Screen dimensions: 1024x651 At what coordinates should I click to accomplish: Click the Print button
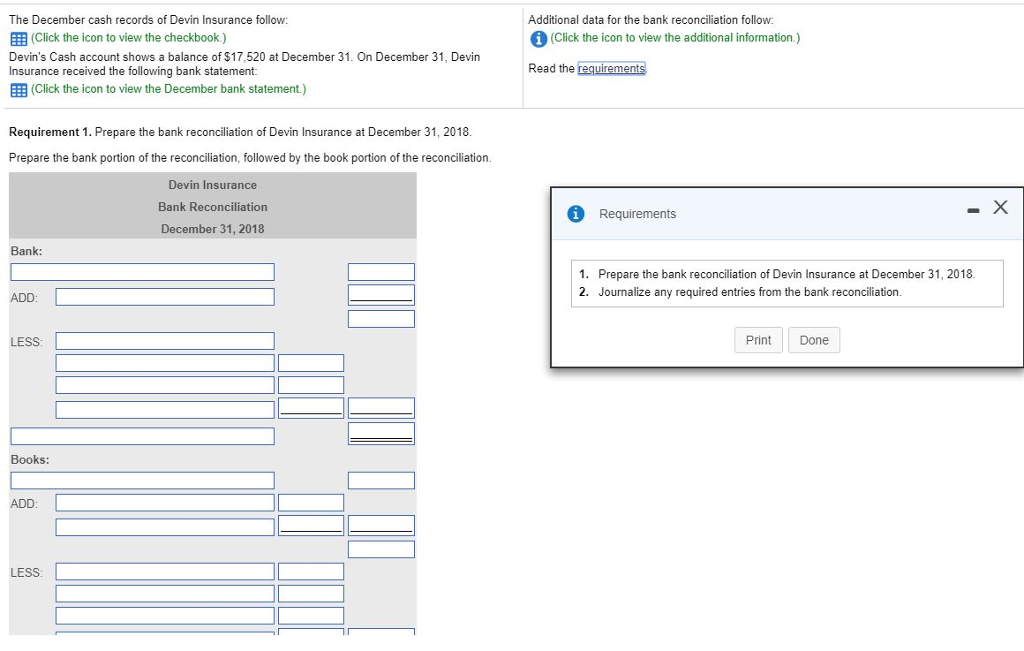[x=758, y=340]
